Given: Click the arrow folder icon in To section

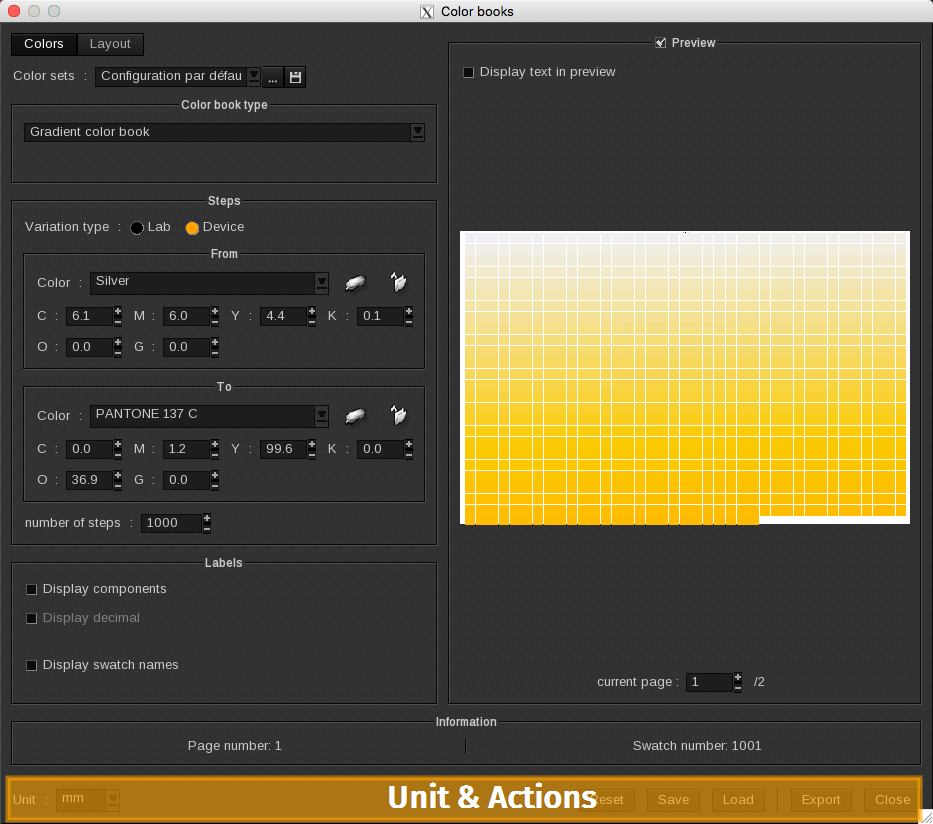Looking at the screenshot, I should (398, 416).
